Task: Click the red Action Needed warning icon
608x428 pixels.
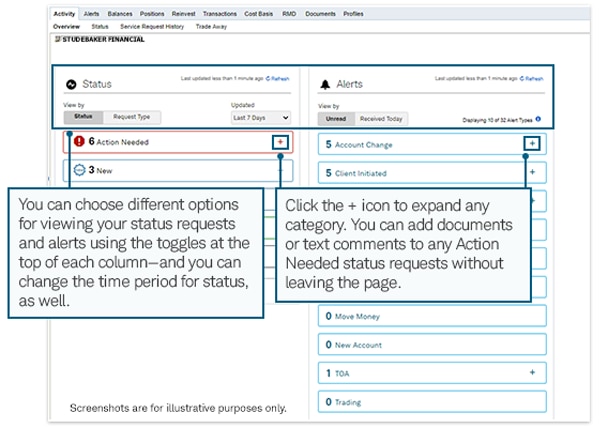Action: coord(78,142)
